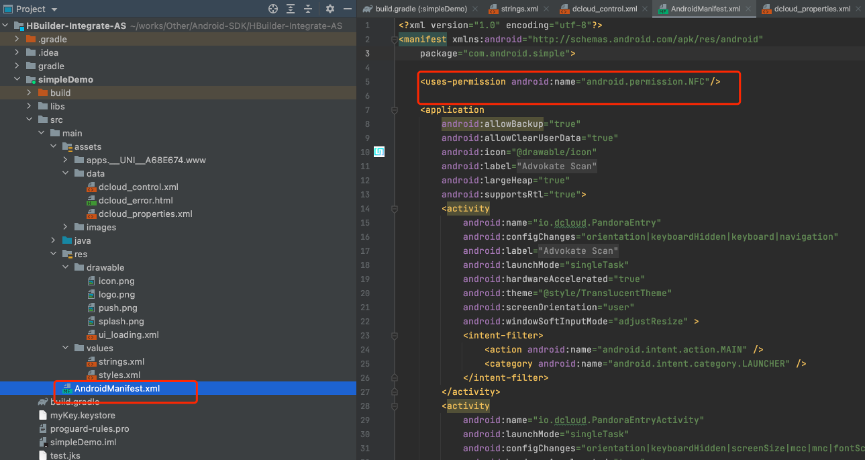The height and width of the screenshot is (460, 866).
Task: Expand the images folder
Action: [66, 227]
